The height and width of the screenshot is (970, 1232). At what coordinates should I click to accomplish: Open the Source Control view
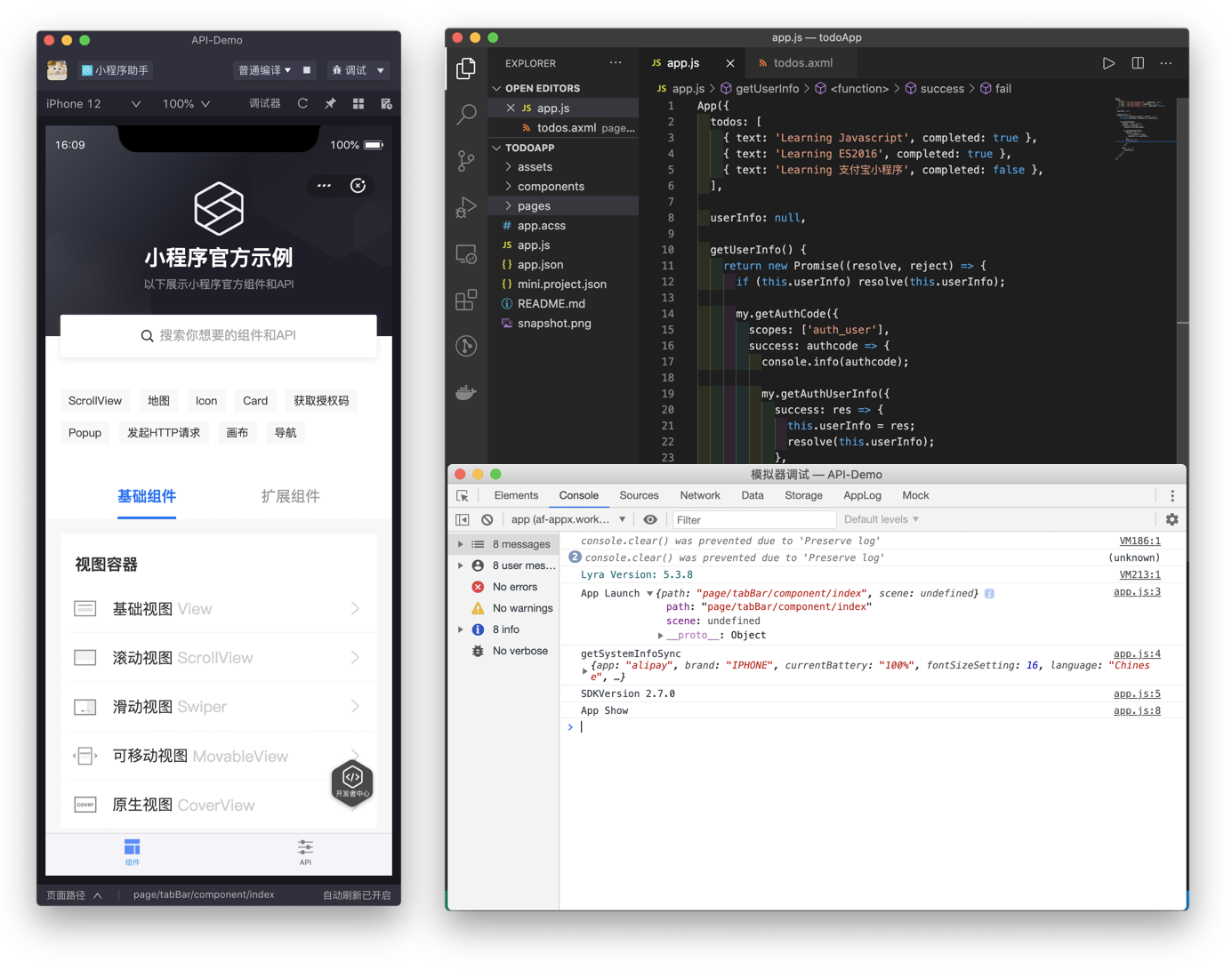(x=466, y=161)
